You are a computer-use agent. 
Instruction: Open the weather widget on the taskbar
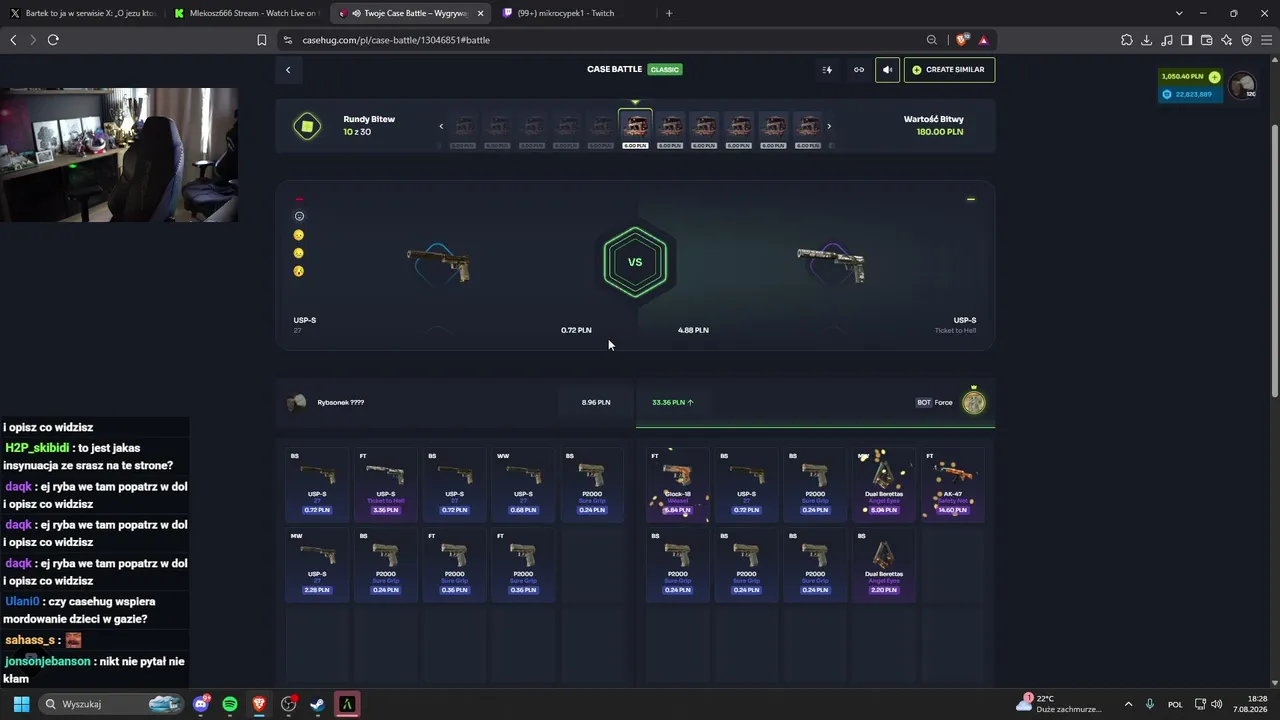pyautogui.click(x=1061, y=704)
